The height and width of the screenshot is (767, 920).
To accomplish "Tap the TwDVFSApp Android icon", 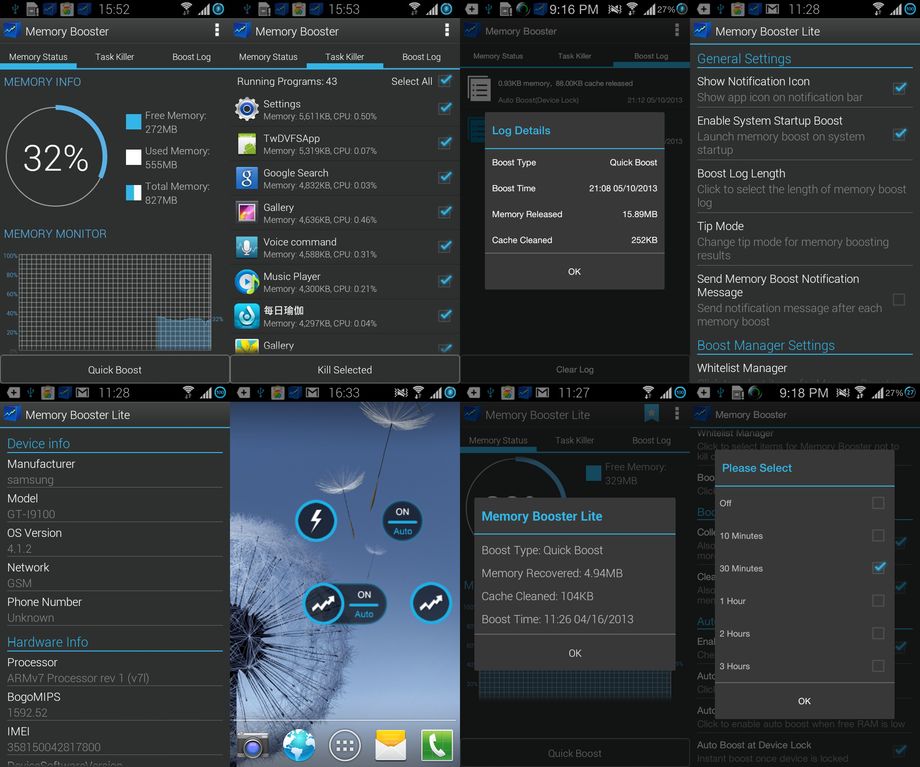I will pyautogui.click(x=247, y=144).
